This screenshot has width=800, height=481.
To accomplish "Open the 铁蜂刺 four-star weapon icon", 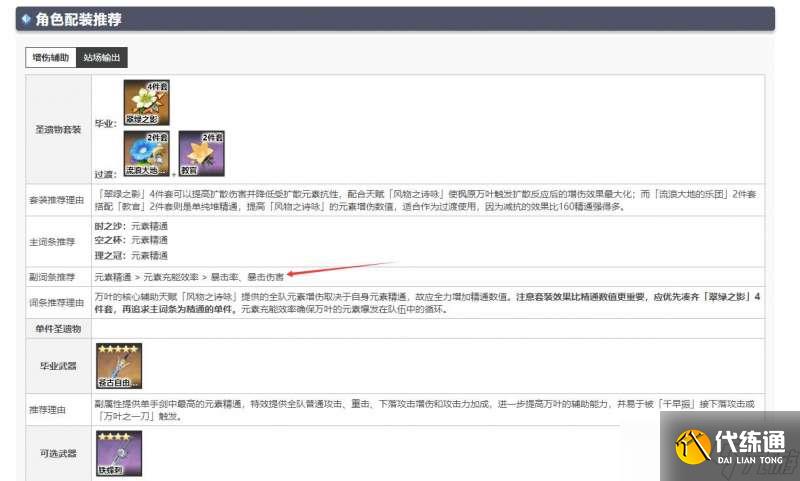I will click(119, 453).
